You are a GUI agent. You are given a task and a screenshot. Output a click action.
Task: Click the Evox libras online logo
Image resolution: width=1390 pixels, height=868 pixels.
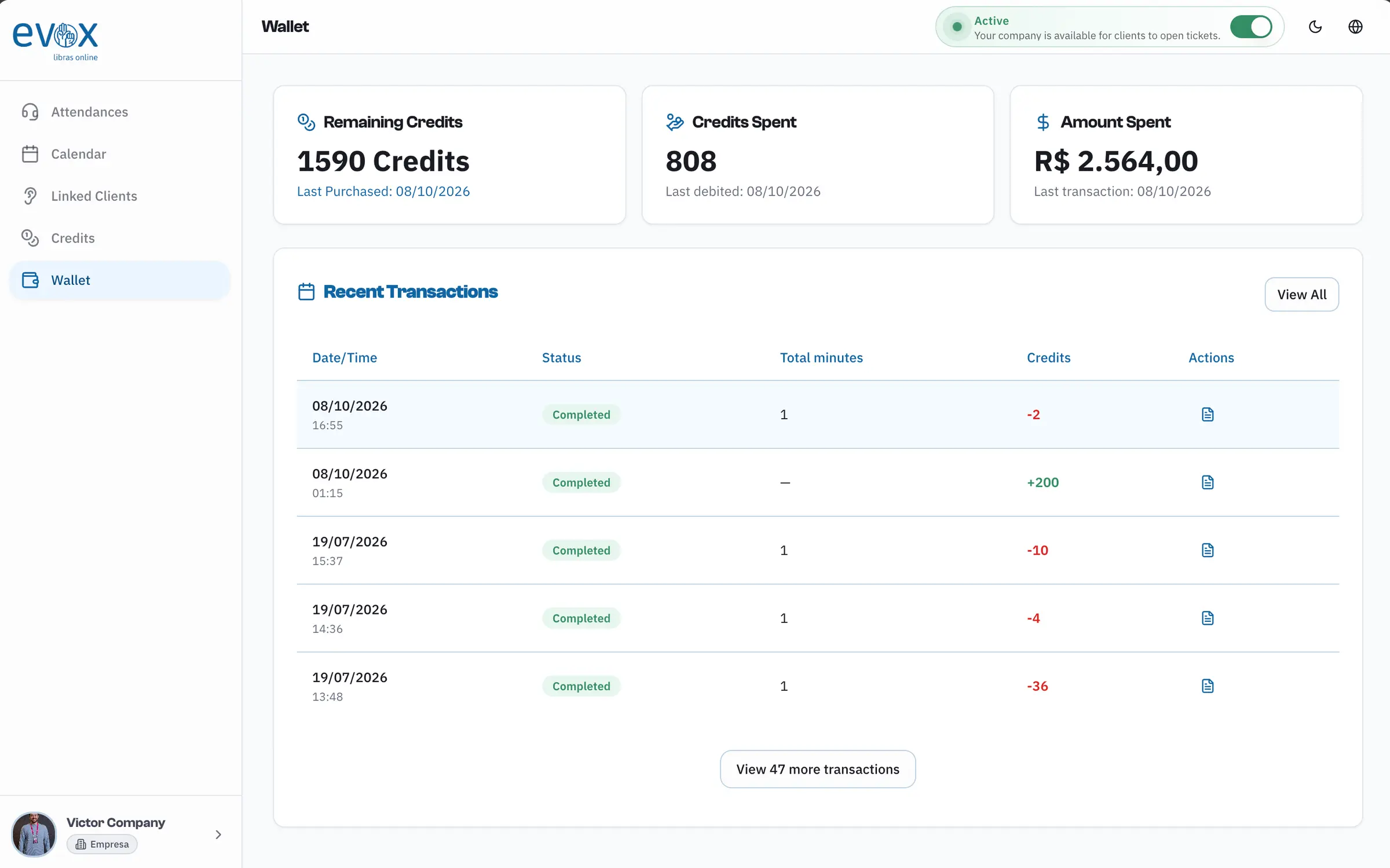point(56,41)
